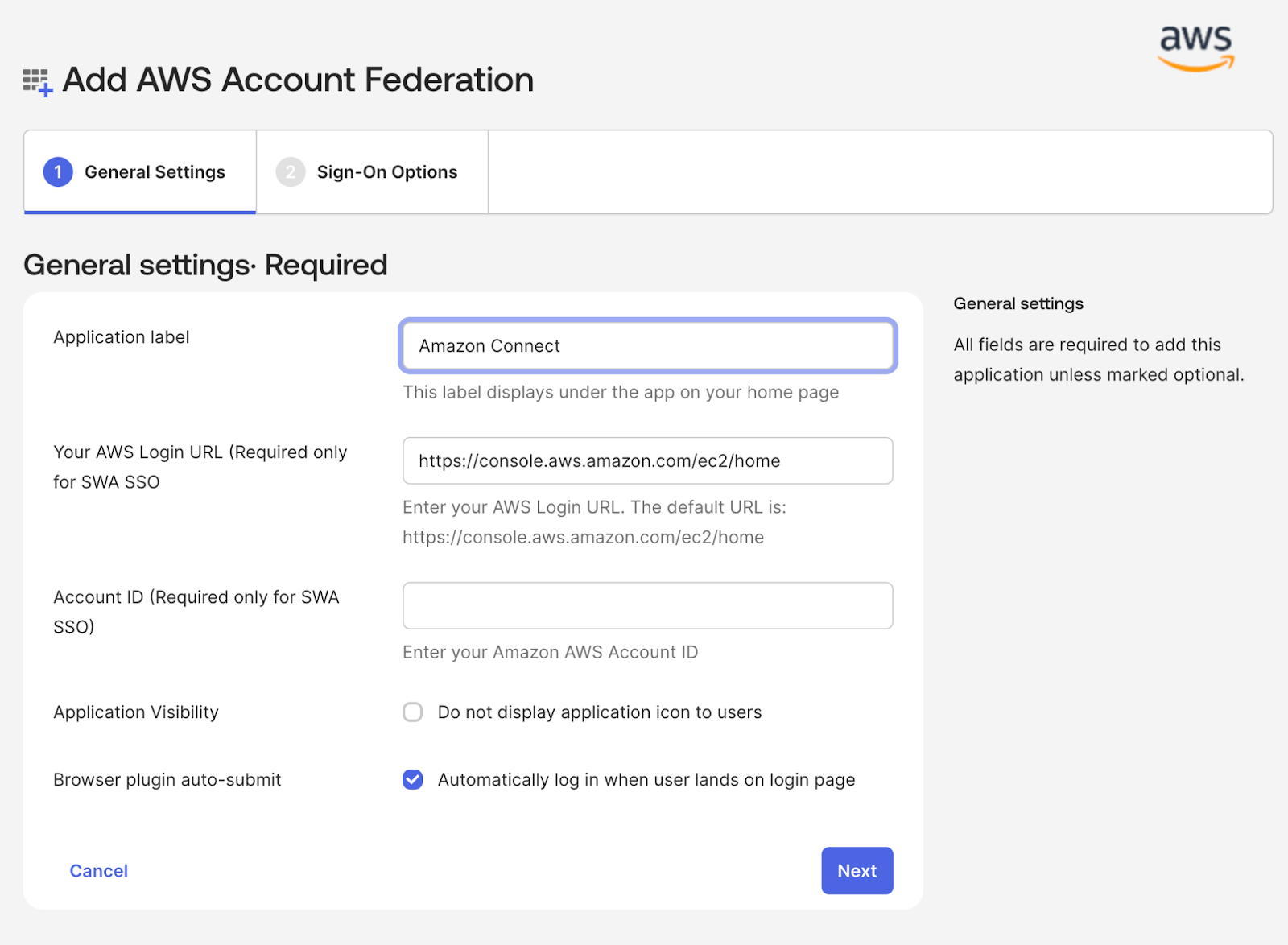Switch to the General Settings tab label
Image resolution: width=1288 pixels, height=945 pixels.
[x=155, y=172]
